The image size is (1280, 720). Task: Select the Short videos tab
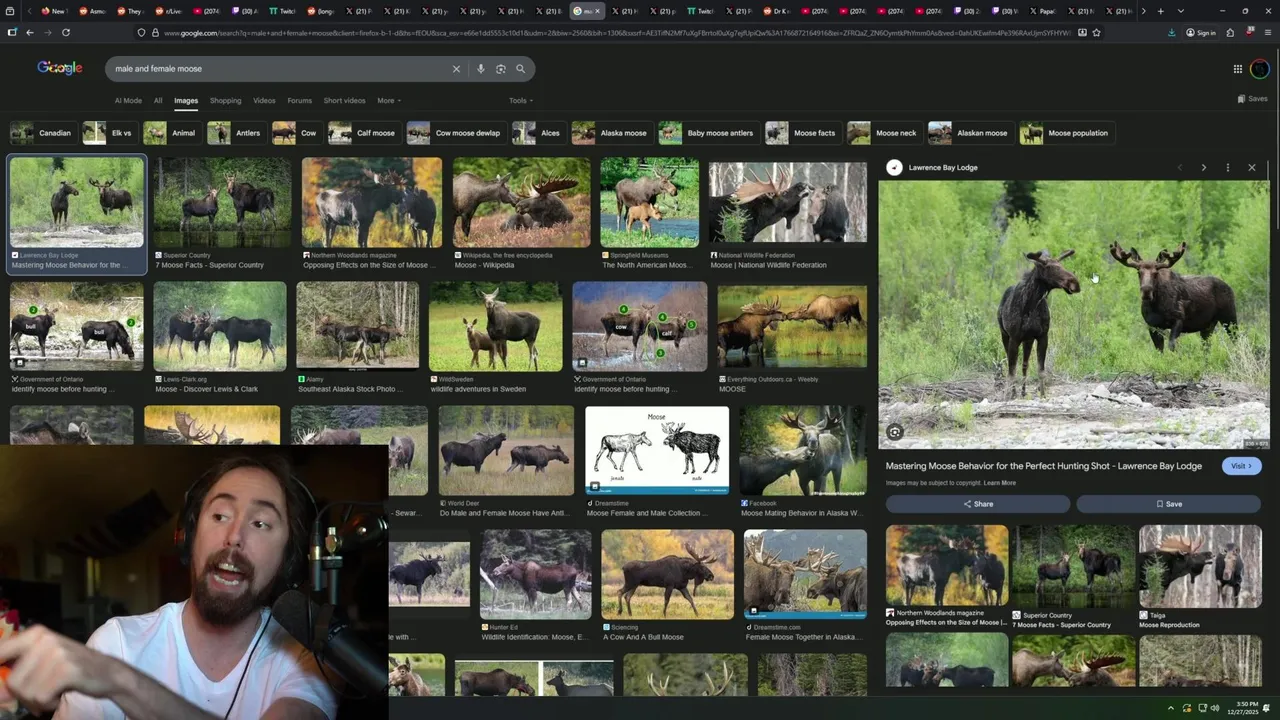coord(344,100)
